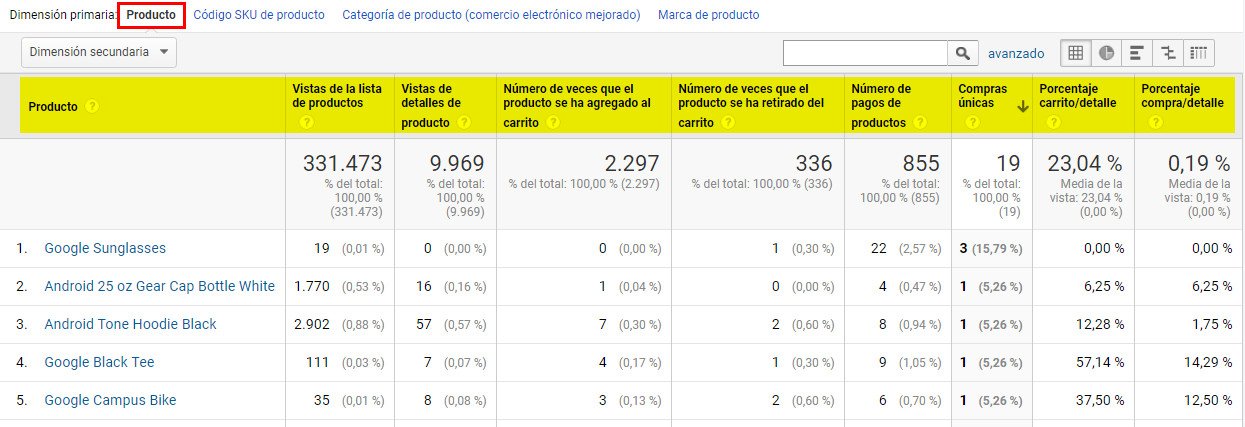Click inside the table search field
This screenshot has width=1245, height=427.
coord(865,53)
